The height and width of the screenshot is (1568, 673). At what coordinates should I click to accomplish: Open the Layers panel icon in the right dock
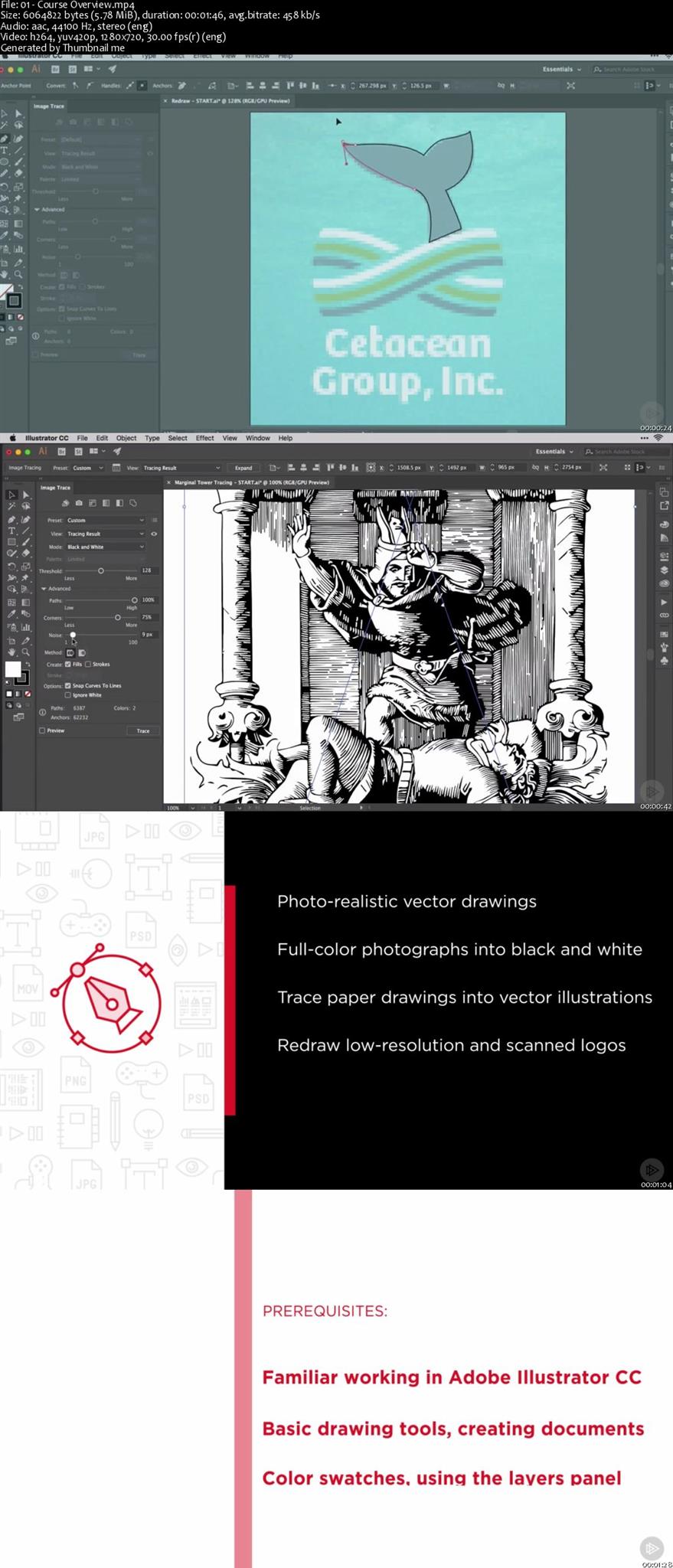click(x=664, y=570)
